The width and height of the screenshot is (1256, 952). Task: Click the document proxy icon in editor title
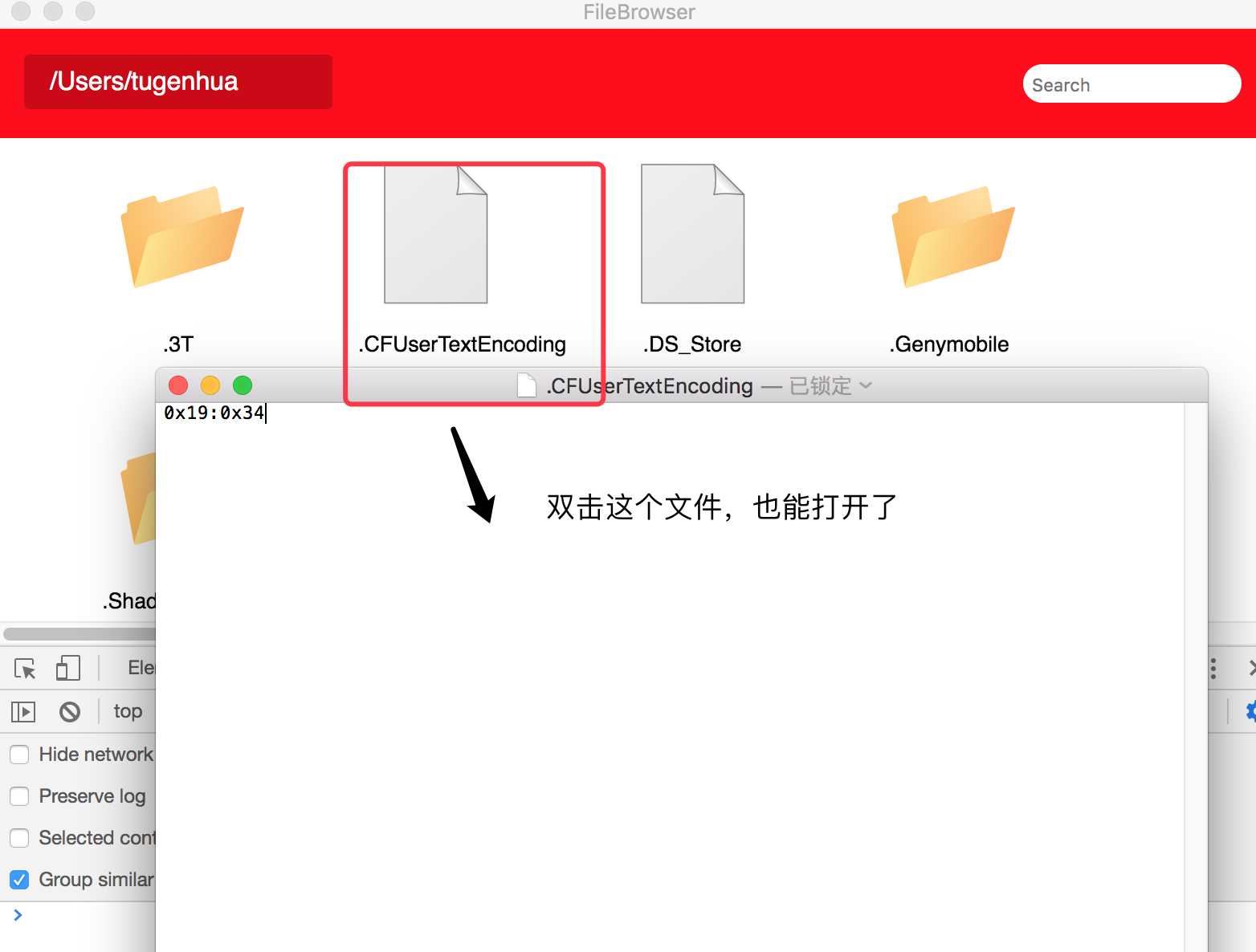[527, 386]
